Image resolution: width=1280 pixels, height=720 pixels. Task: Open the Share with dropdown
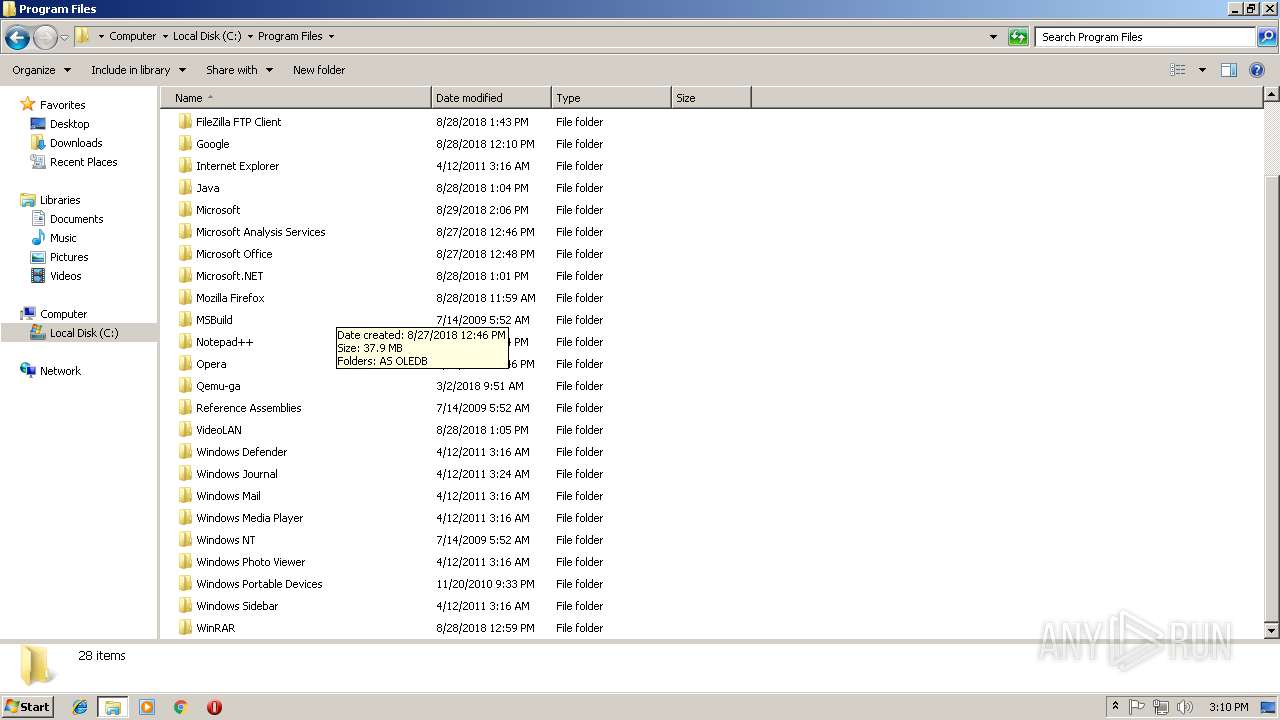click(x=239, y=70)
